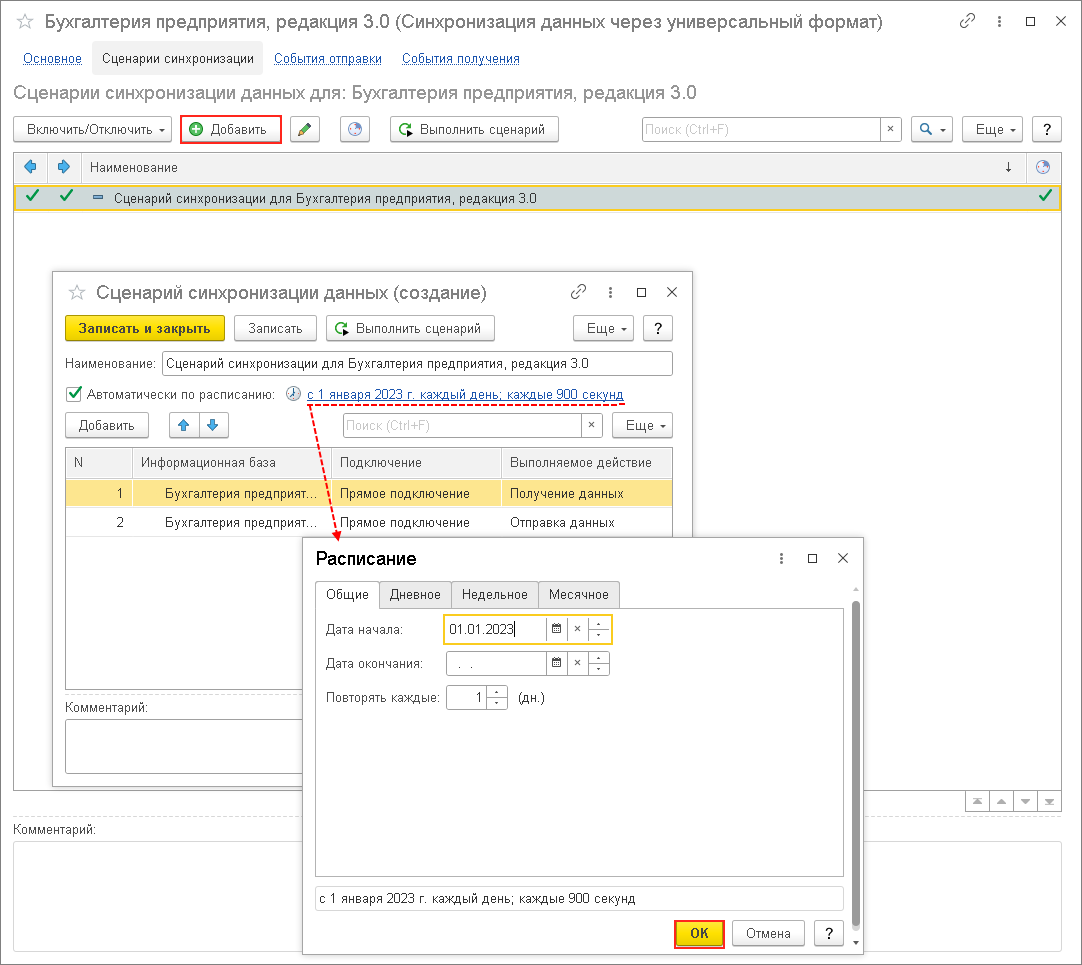Click the schedule setup icon beside pencil
Screen dimensions: 1082x965
(x=355, y=130)
